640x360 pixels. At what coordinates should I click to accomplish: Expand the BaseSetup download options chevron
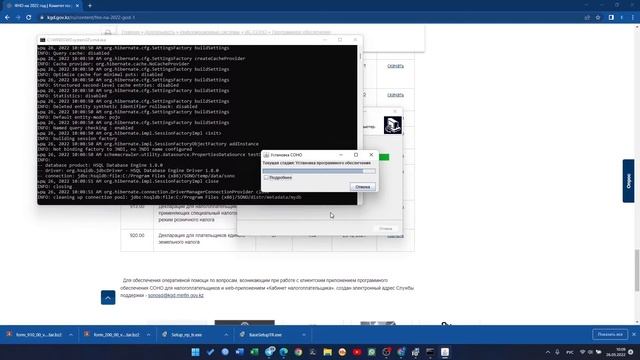tap(304, 335)
